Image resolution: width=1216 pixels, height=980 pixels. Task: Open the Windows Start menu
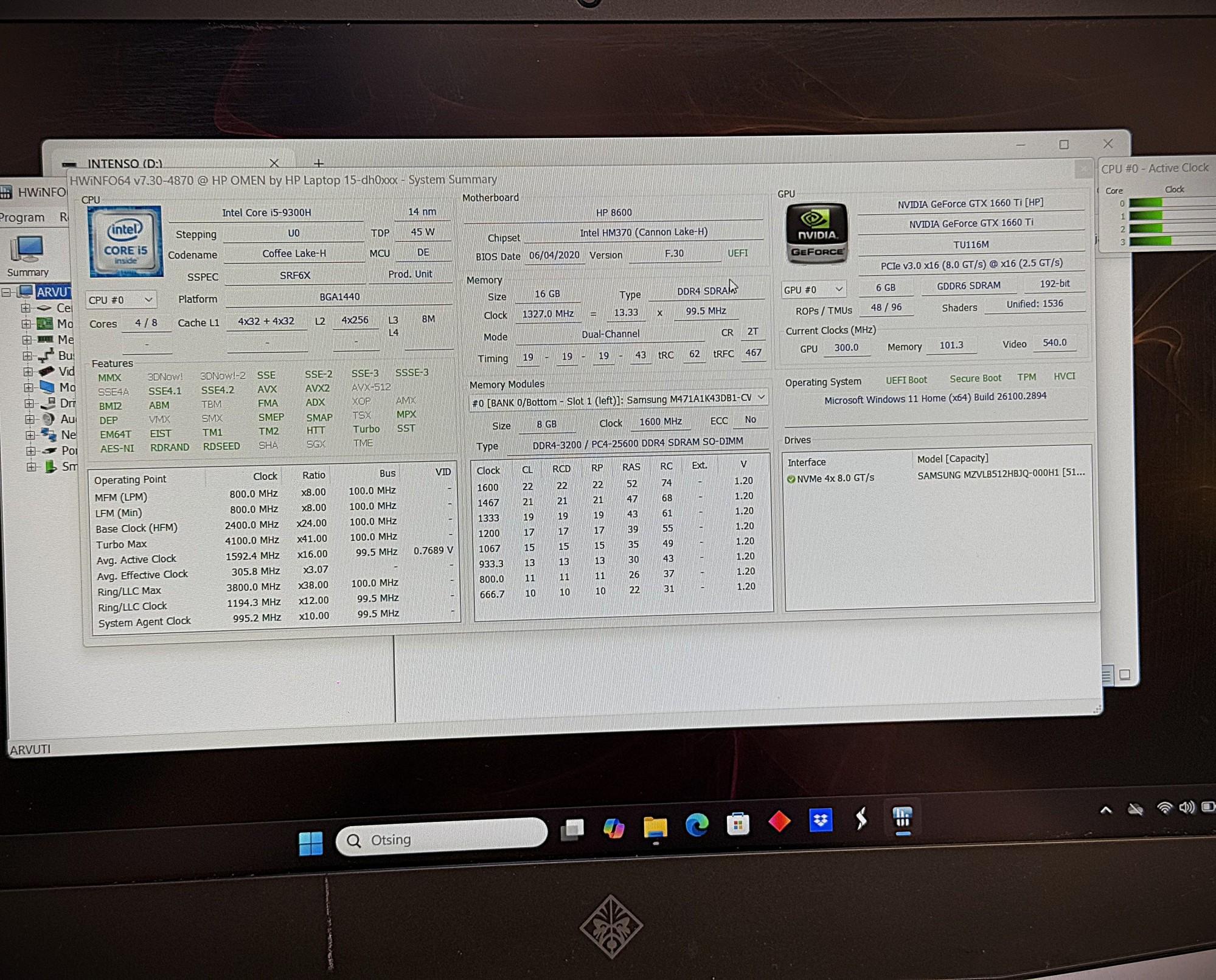point(311,843)
